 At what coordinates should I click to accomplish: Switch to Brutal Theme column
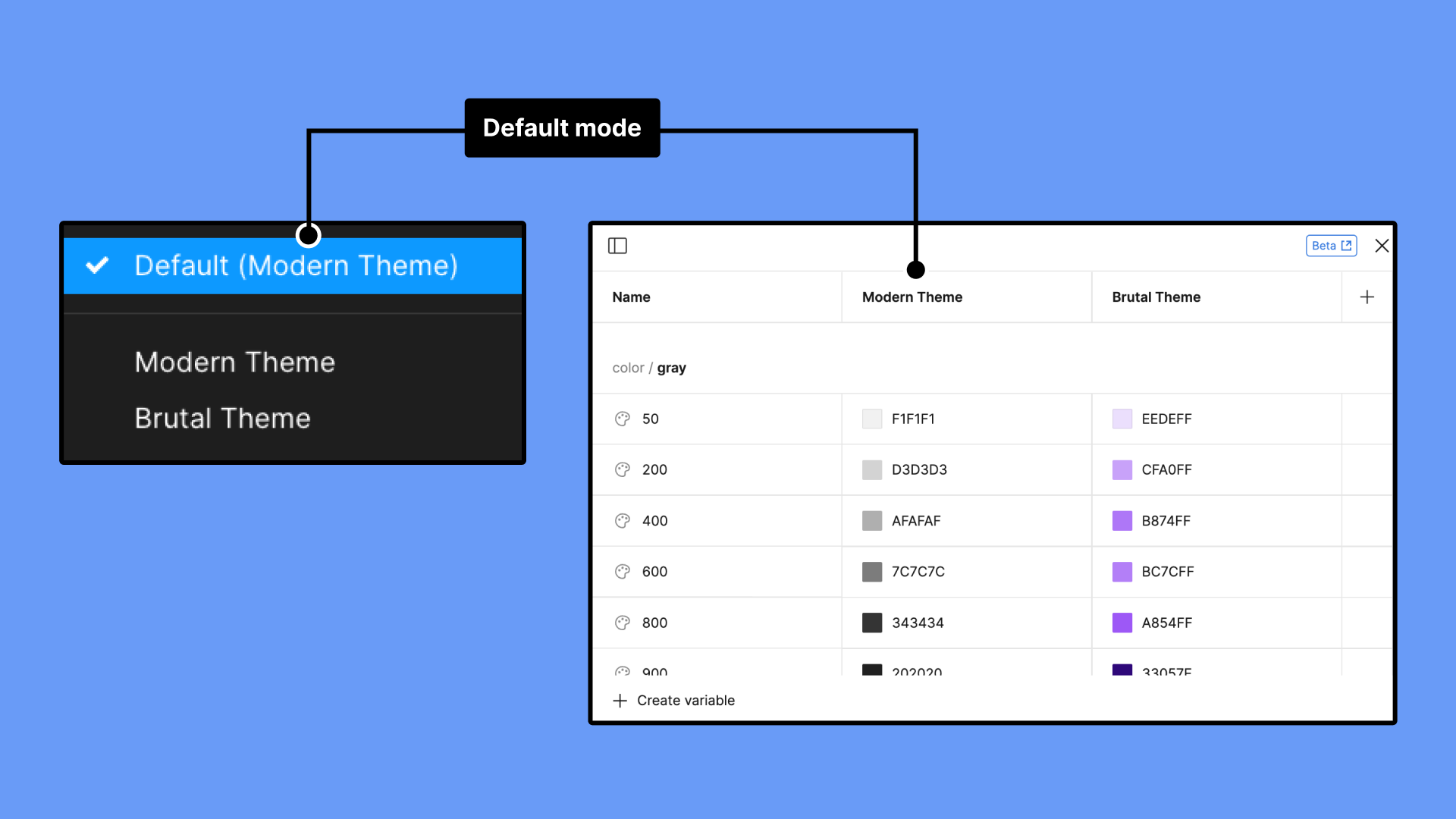point(1156,296)
